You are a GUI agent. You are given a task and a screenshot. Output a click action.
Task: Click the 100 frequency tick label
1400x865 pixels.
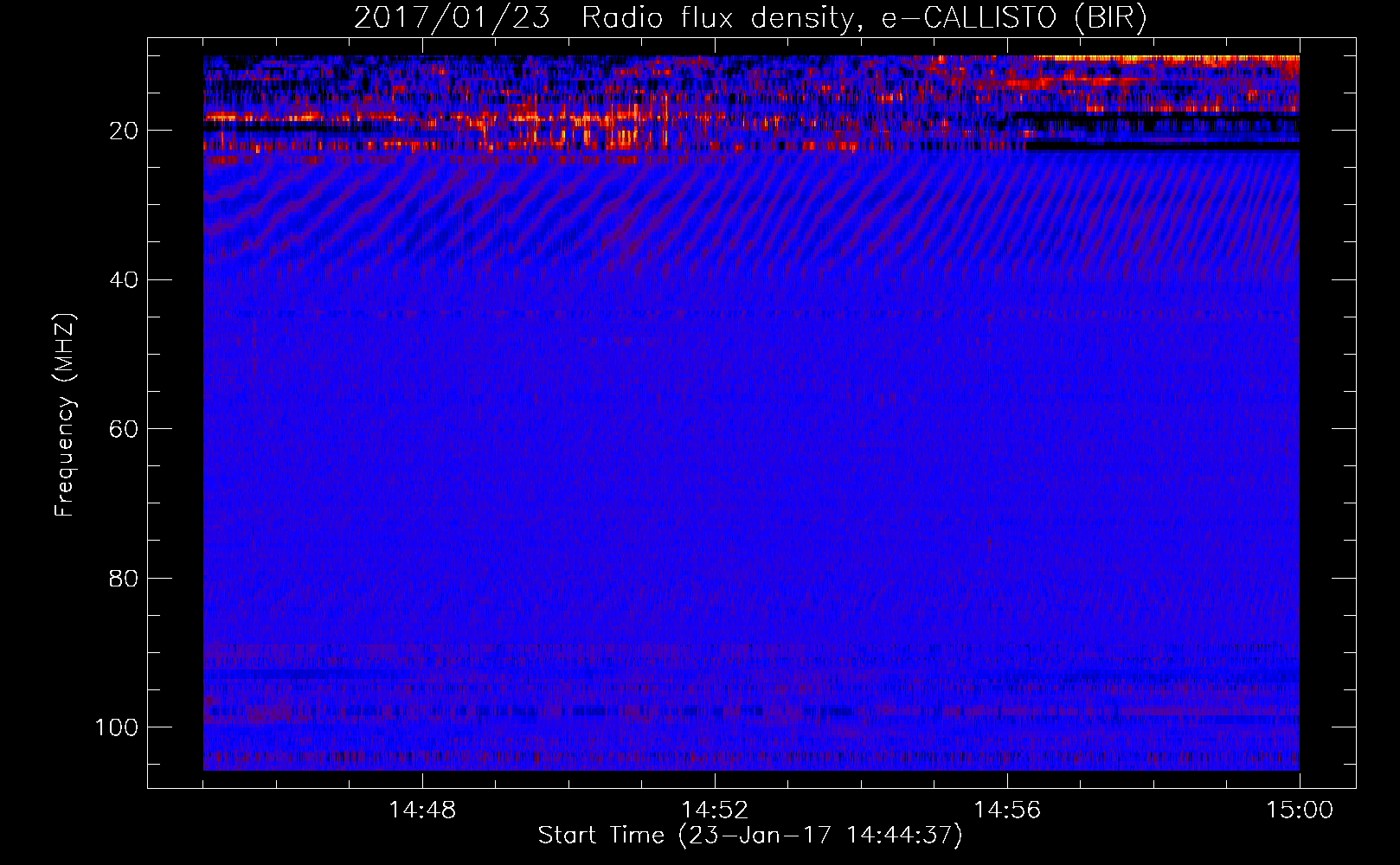(x=117, y=727)
